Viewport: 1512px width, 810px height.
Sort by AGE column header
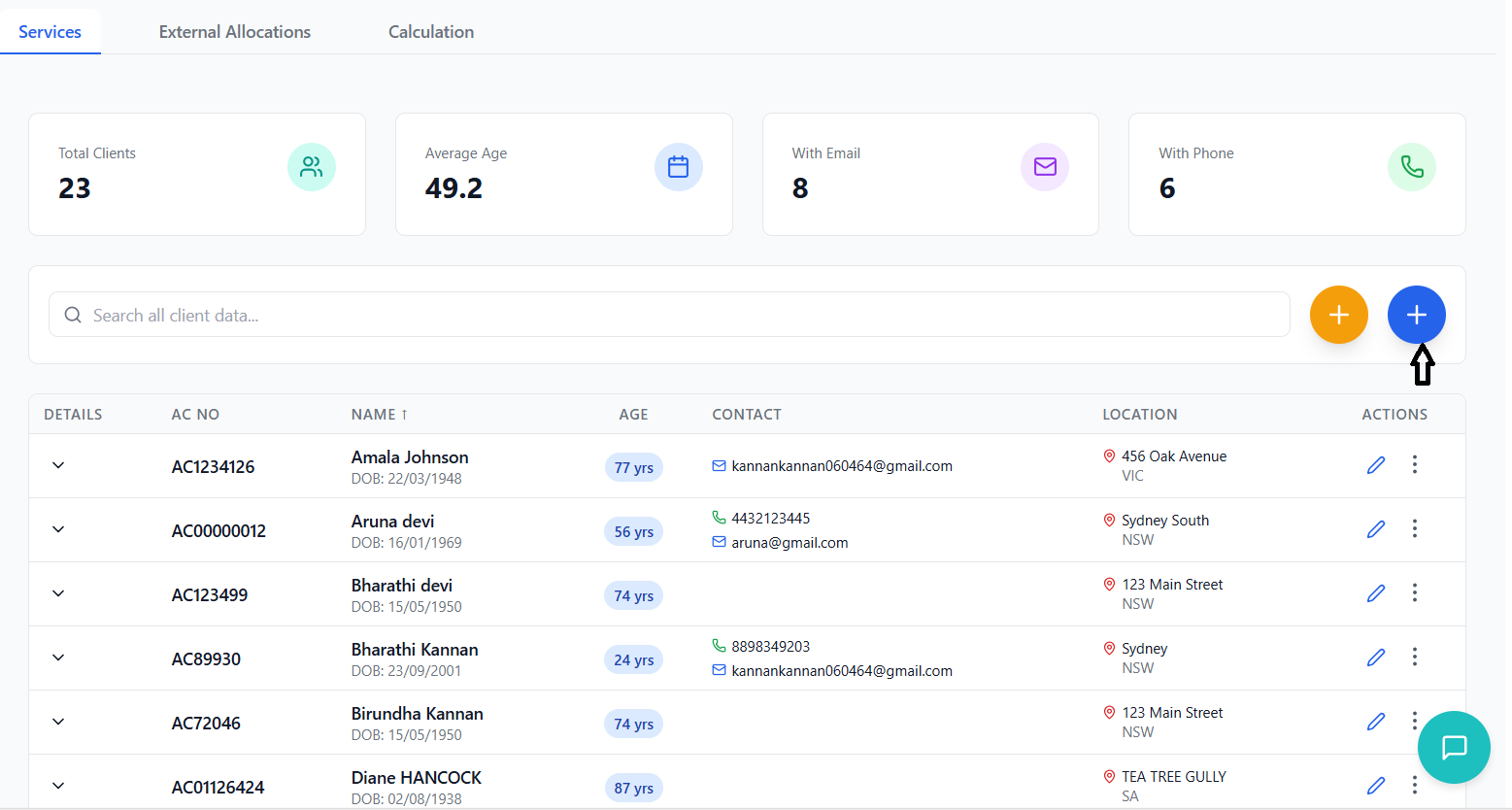tap(633, 415)
